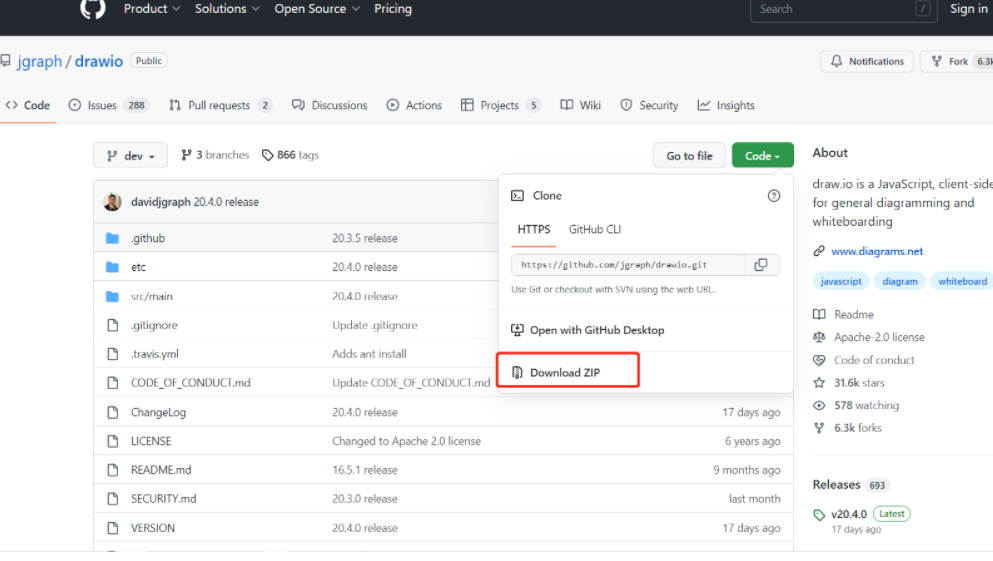Open CODE_OF_CONDUCT.md file name
Image resolution: width=993 pixels, height=561 pixels.
click(x=191, y=383)
